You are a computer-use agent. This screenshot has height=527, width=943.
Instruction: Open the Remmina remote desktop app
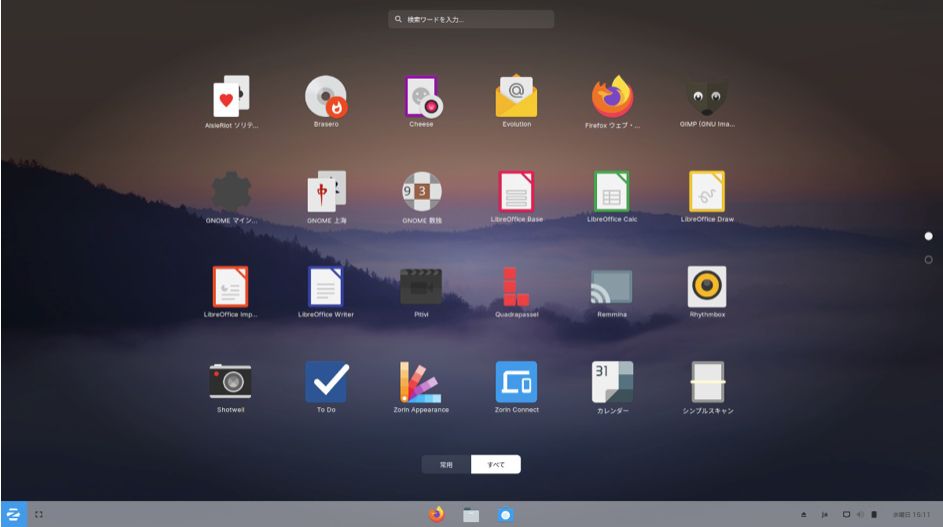pyautogui.click(x=611, y=287)
